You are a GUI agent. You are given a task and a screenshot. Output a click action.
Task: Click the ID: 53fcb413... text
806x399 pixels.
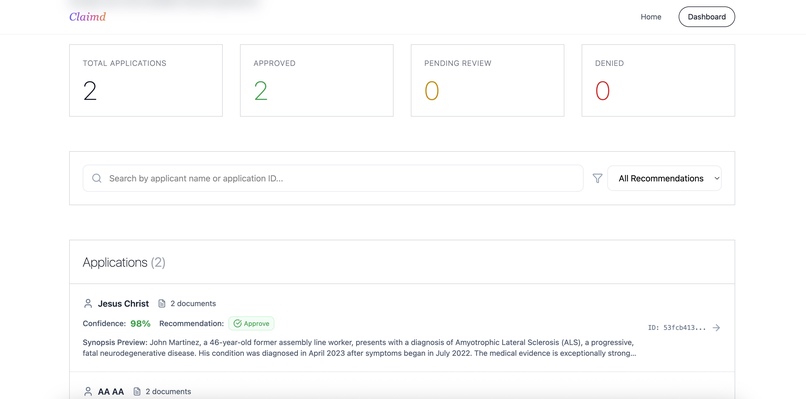[x=677, y=328]
